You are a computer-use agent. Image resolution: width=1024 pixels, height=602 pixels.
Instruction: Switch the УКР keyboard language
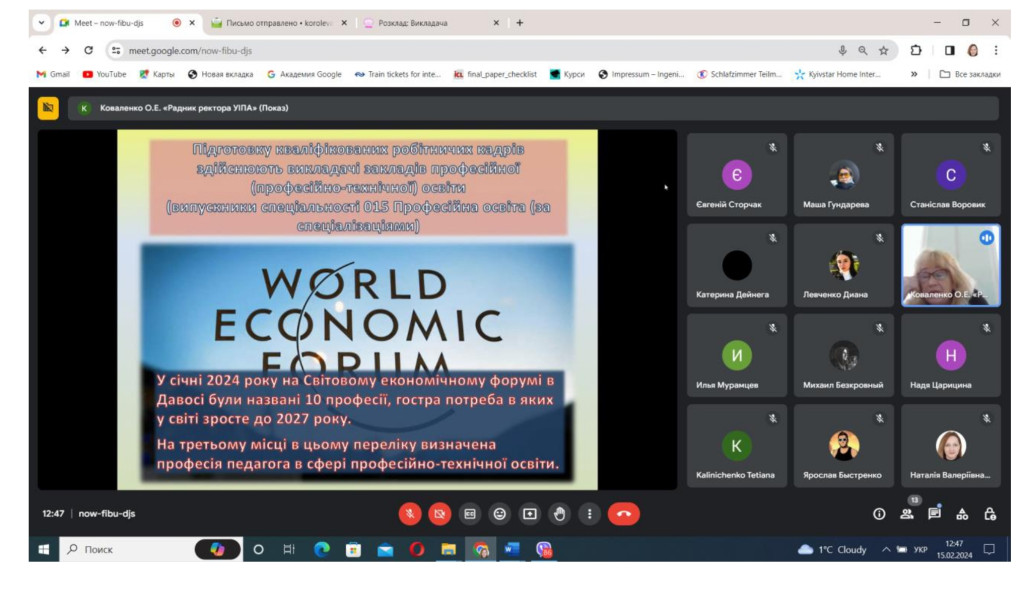[x=920, y=550]
